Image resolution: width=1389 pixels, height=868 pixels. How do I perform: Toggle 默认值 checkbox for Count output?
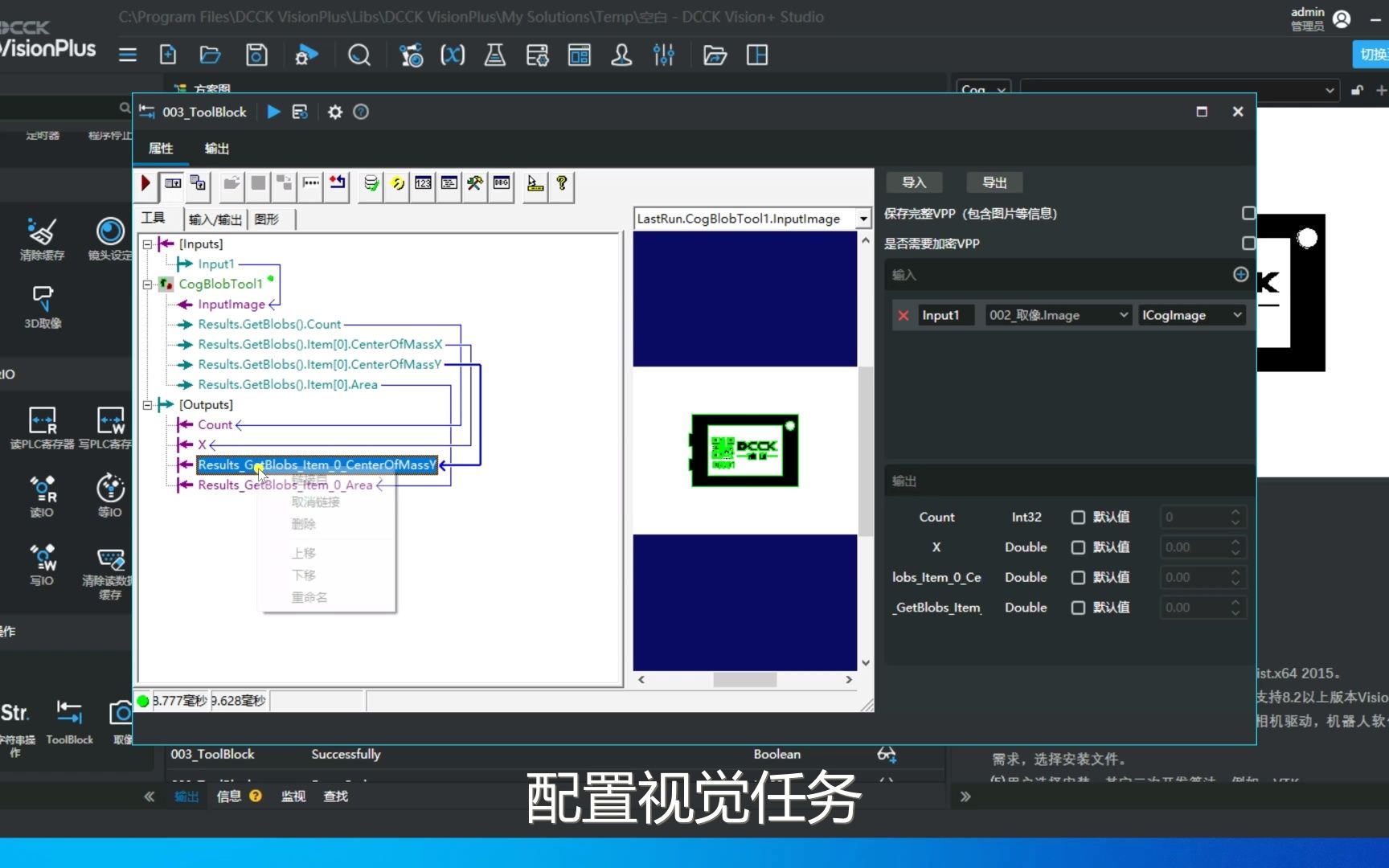pos(1077,517)
